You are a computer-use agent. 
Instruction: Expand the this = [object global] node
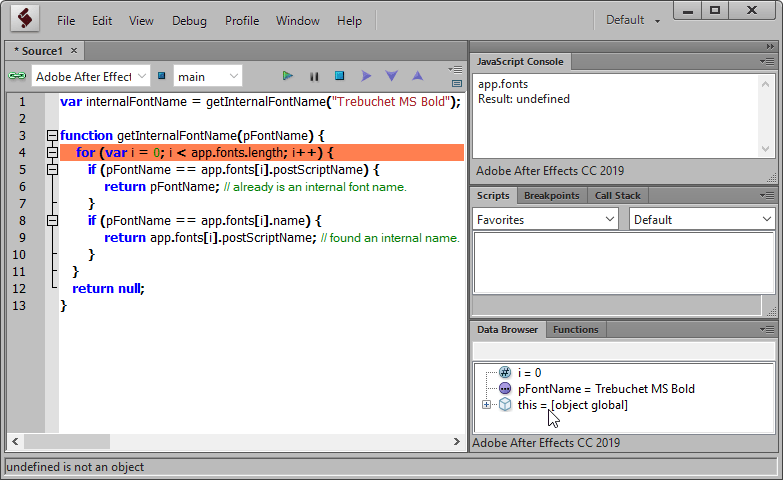(x=486, y=405)
